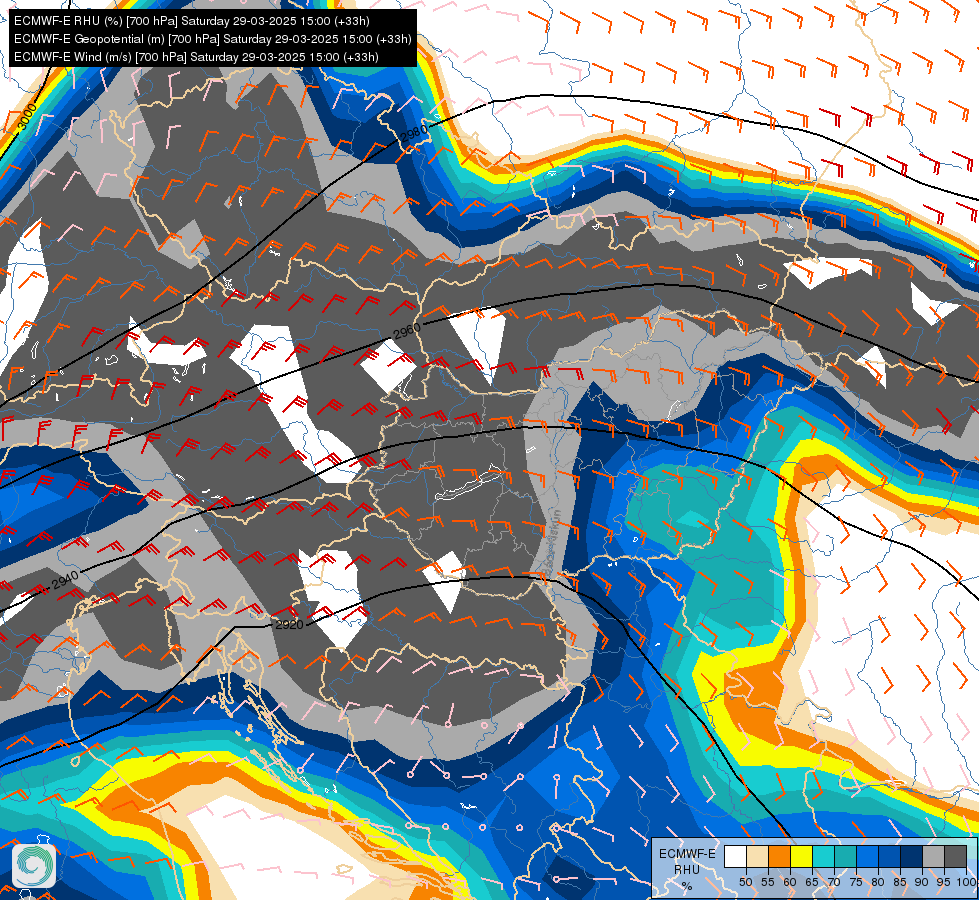The height and width of the screenshot is (900, 979).
Task: Click the 'ECMWF-E Geopotential (m)' title line
Action: (212, 39)
